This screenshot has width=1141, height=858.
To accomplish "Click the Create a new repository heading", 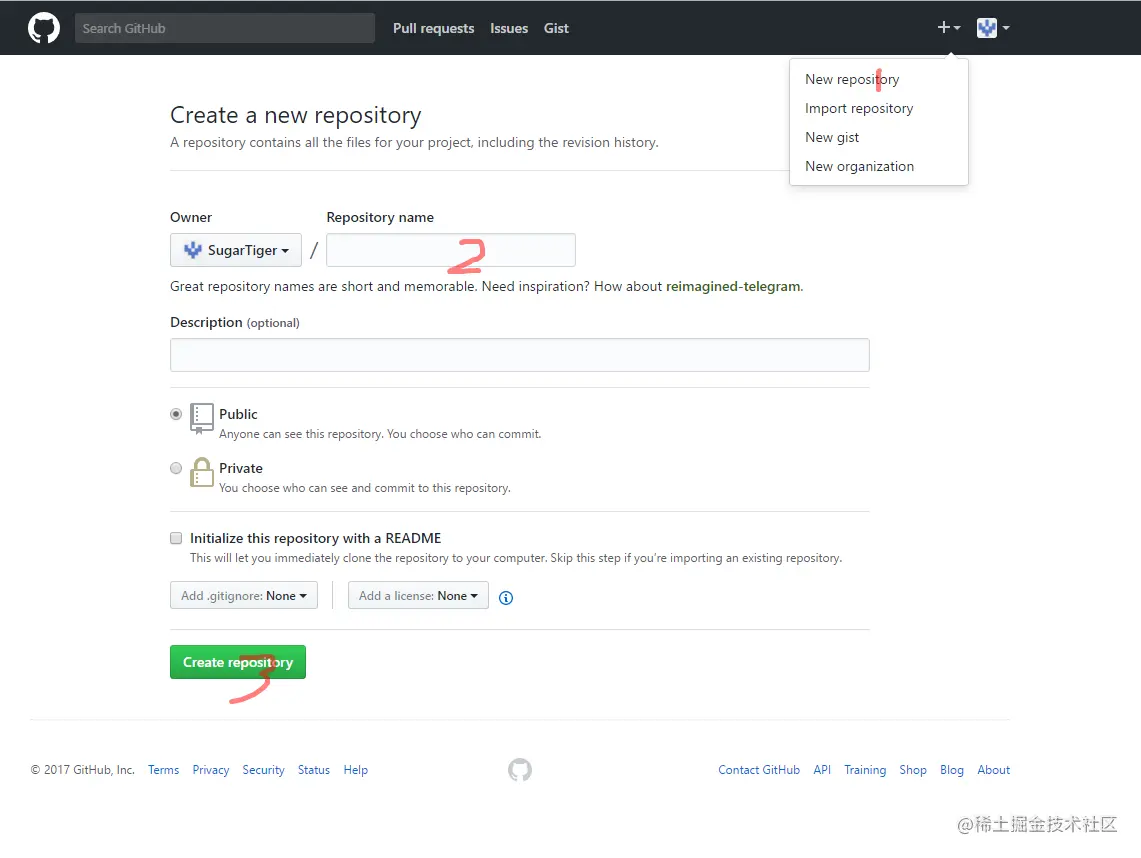I will point(296,116).
